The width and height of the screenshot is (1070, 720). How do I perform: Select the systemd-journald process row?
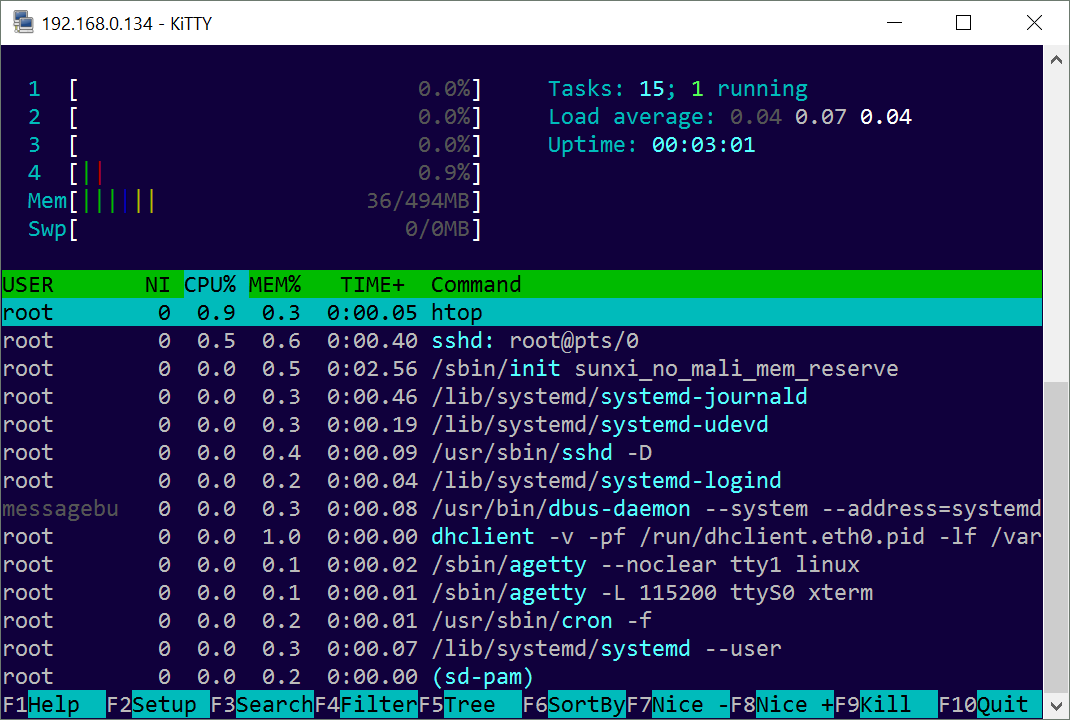[520, 397]
